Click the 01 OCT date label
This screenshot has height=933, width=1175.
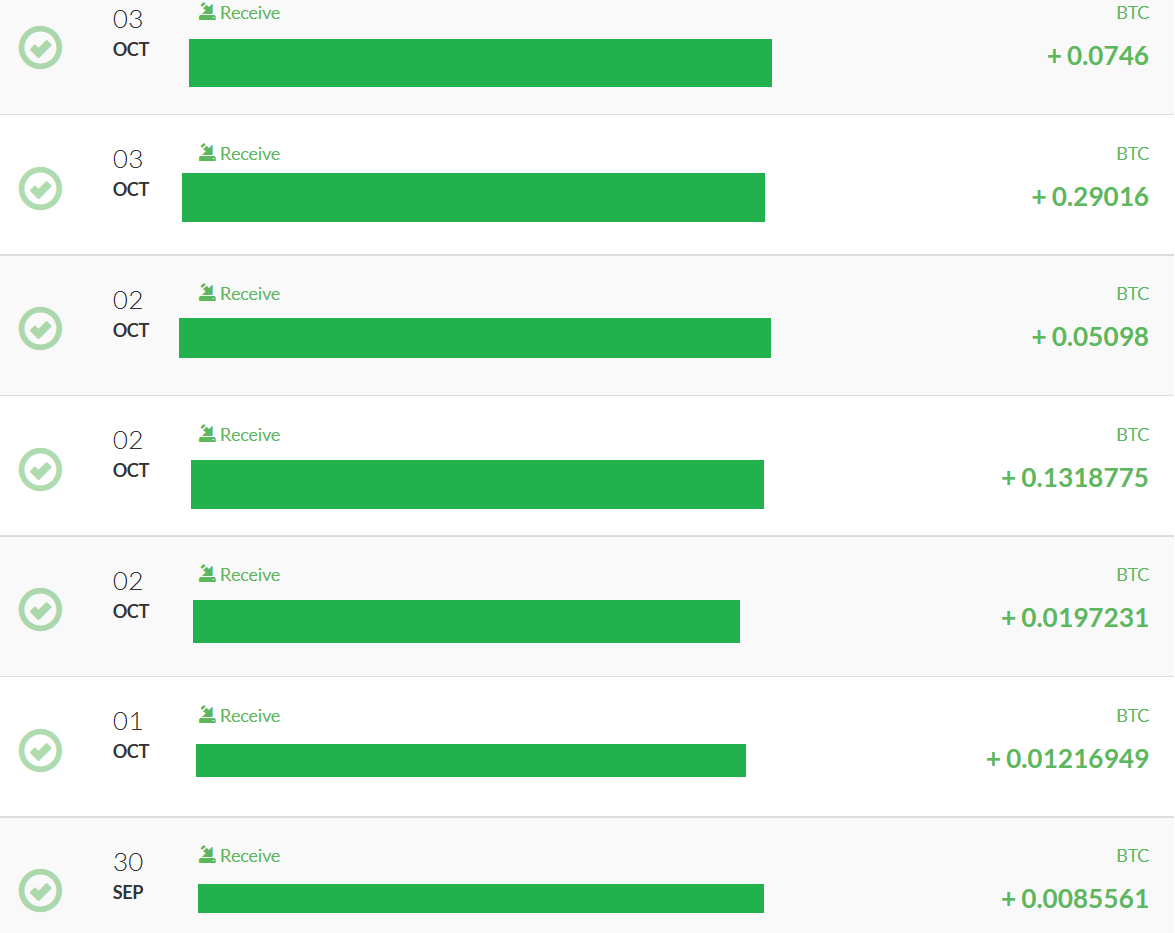click(x=129, y=735)
